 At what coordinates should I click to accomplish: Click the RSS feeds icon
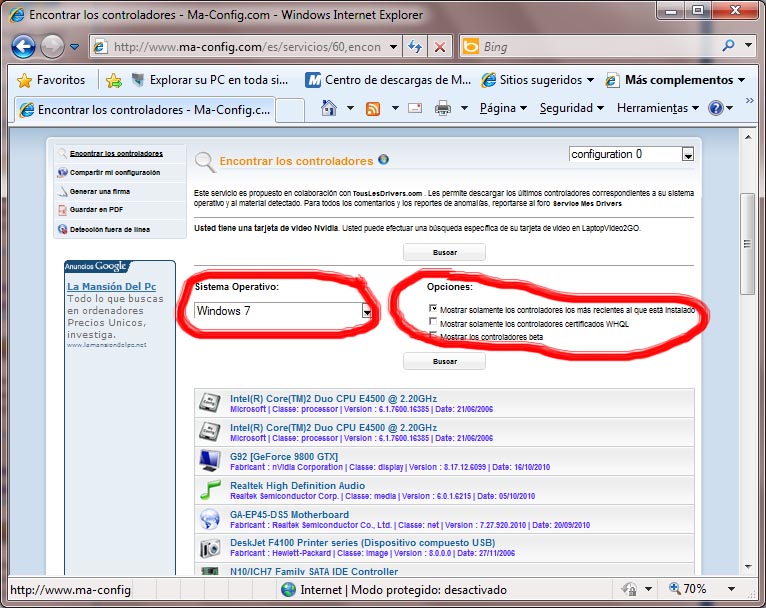(x=373, y=108)
